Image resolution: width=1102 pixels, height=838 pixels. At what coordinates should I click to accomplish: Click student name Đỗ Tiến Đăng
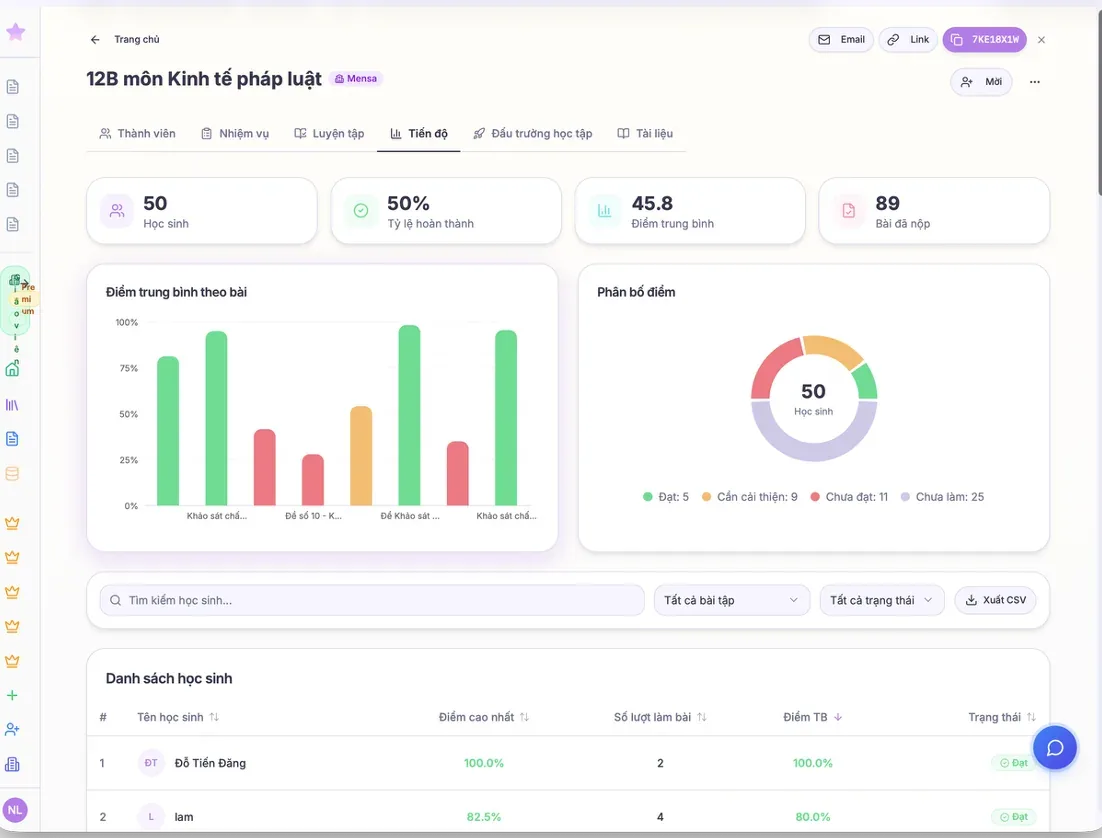210,763
